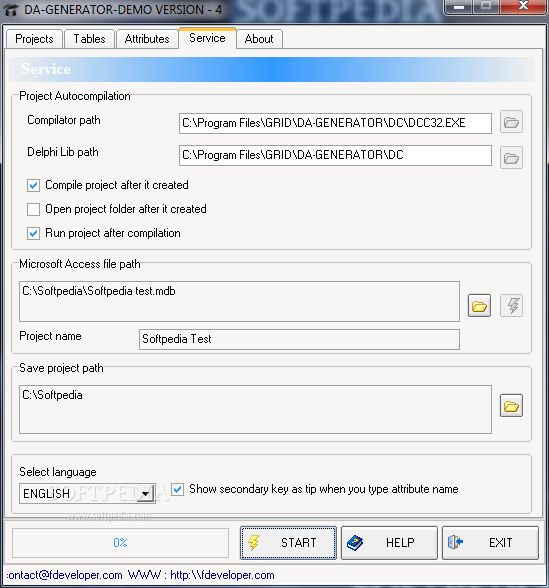549x588 pixels.
Task: Click the lightning icon beside Access file path
Action: [512, 306]
